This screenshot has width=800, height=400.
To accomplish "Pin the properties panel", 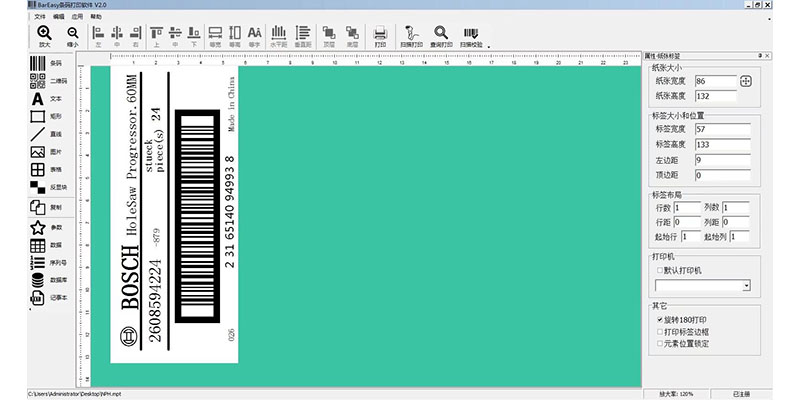I will (x=760, y=56).
